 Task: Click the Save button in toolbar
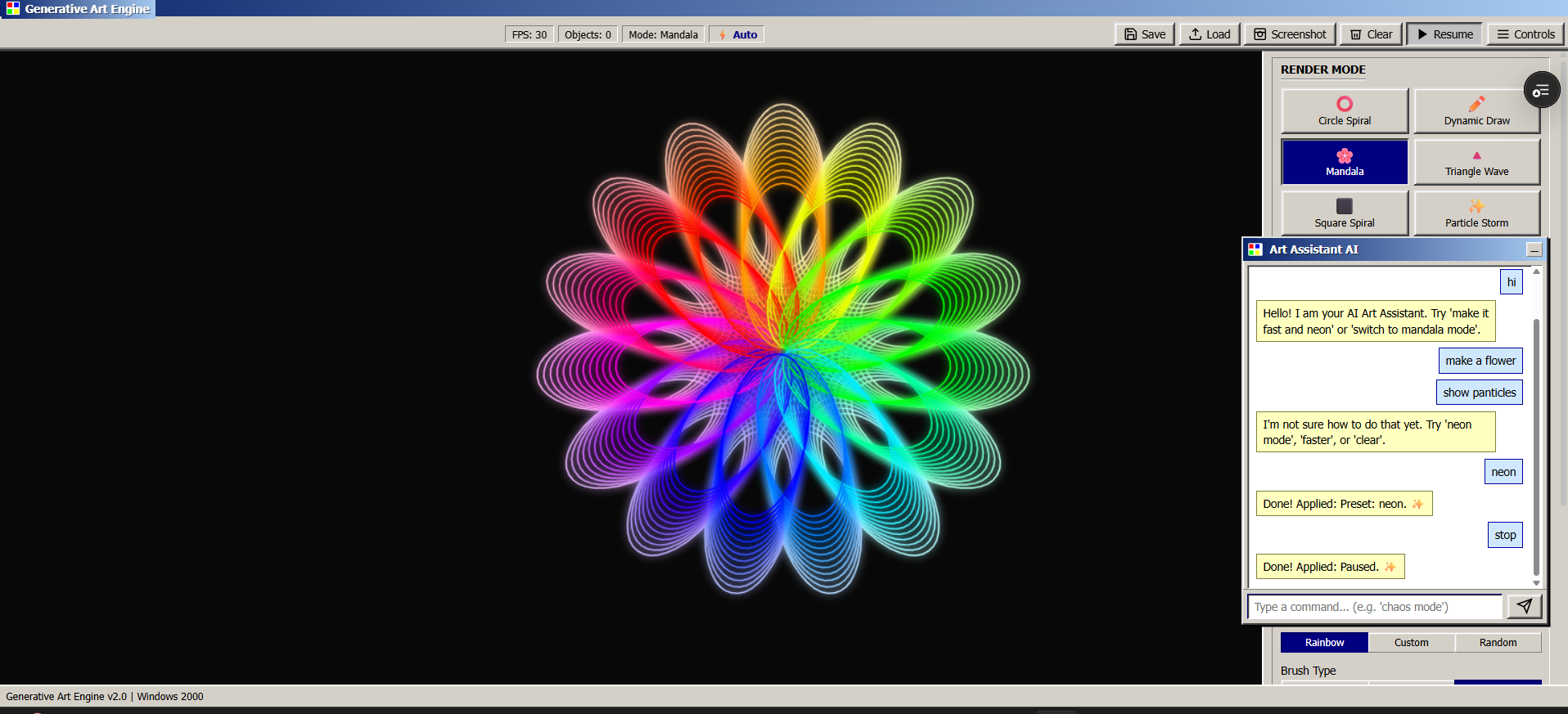pyautogui.click(x=1145, y=34)
